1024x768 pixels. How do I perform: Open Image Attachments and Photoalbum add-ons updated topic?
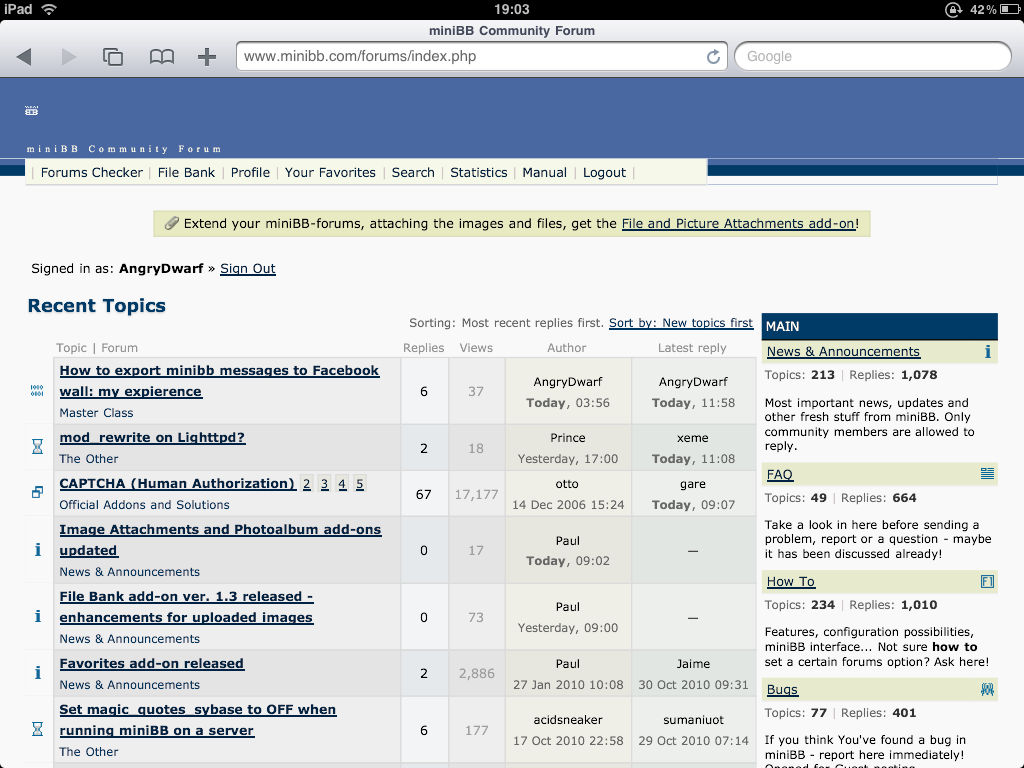[220, 540]
